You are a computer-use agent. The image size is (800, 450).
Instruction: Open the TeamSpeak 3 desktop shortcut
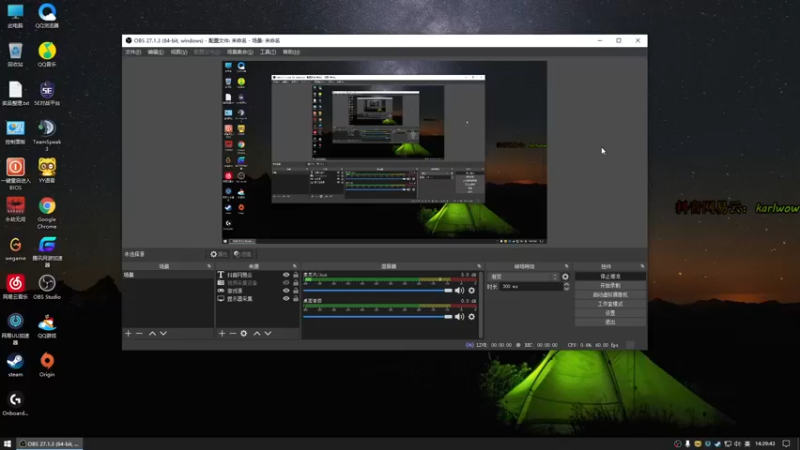click(47, 135)
